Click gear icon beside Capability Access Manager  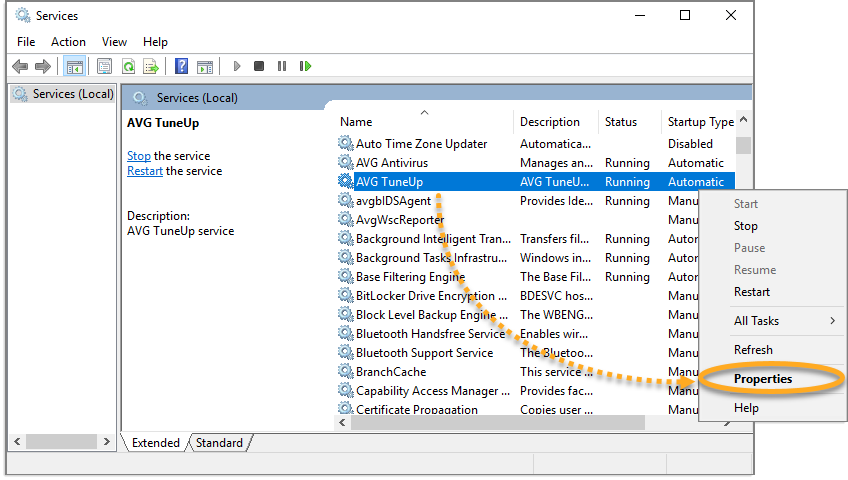coord(346,390)
